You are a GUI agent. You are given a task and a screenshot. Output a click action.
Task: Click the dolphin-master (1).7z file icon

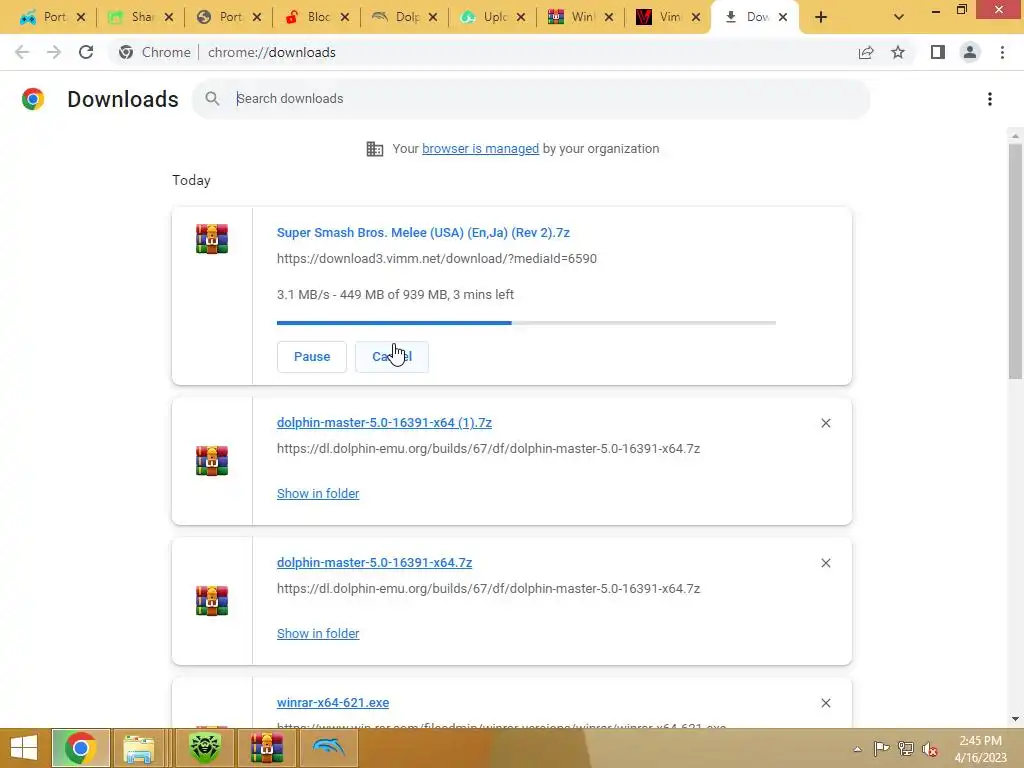pyautogui.click(x=212, y=460)
